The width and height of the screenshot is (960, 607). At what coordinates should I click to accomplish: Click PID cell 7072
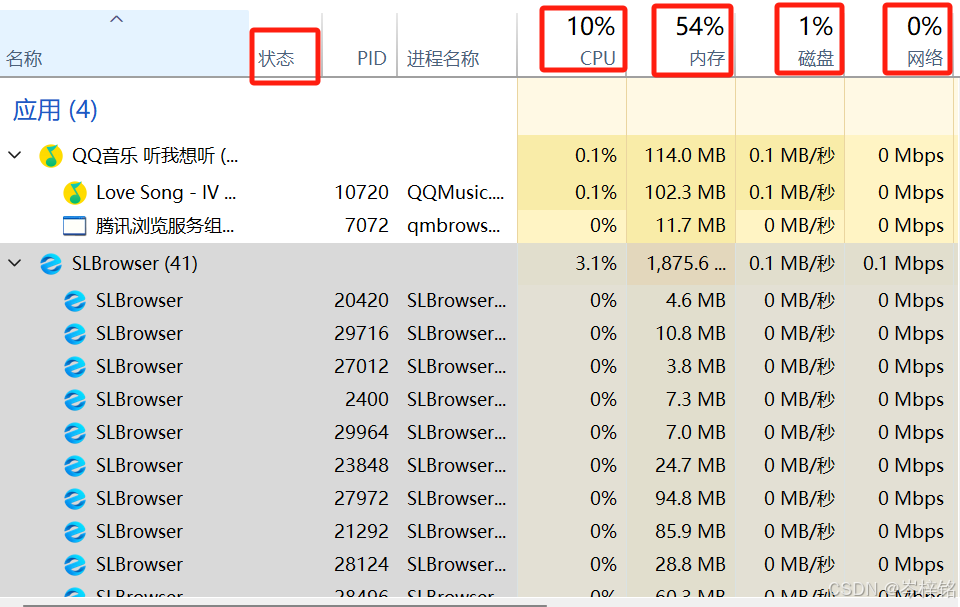[x=367, y=226]
